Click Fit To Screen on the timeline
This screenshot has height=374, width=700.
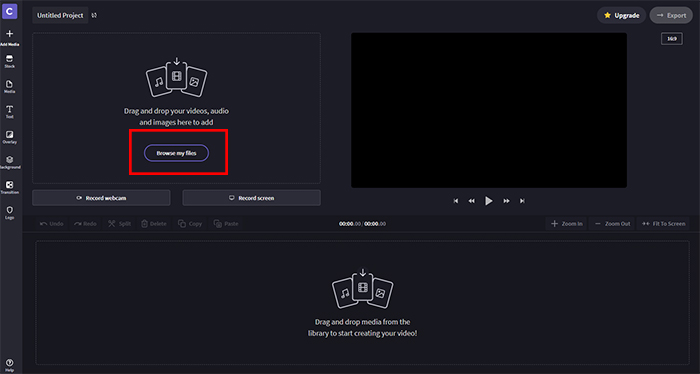click(663, 224)
